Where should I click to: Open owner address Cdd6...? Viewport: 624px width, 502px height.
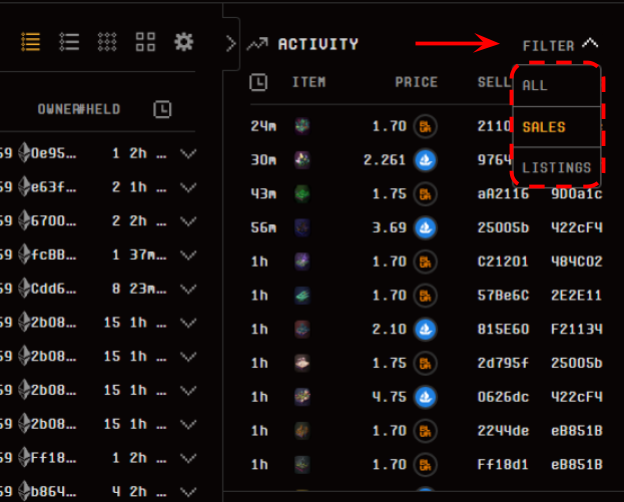(x=53, y=289)
